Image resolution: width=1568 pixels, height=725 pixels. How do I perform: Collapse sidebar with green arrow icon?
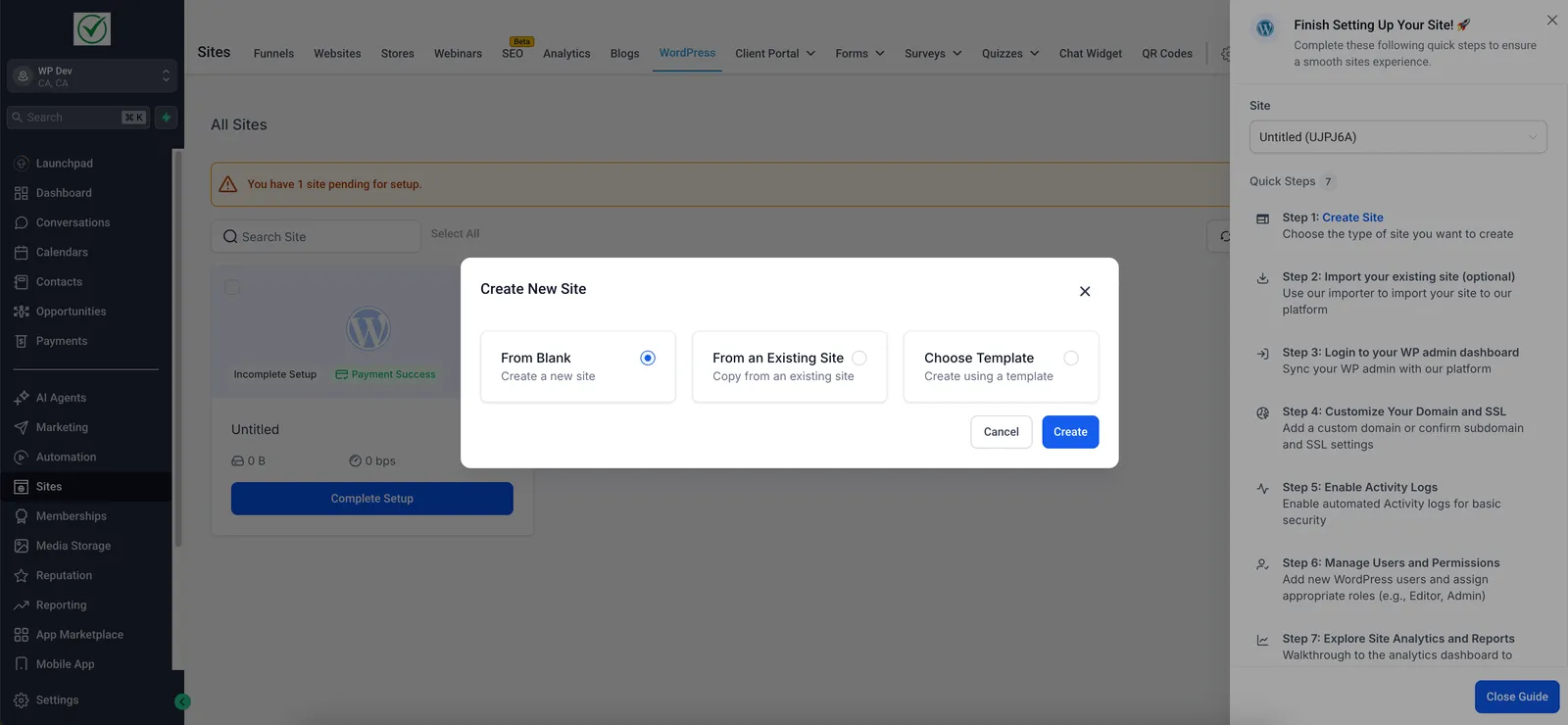pyautogui.click(x=182, y=701)
